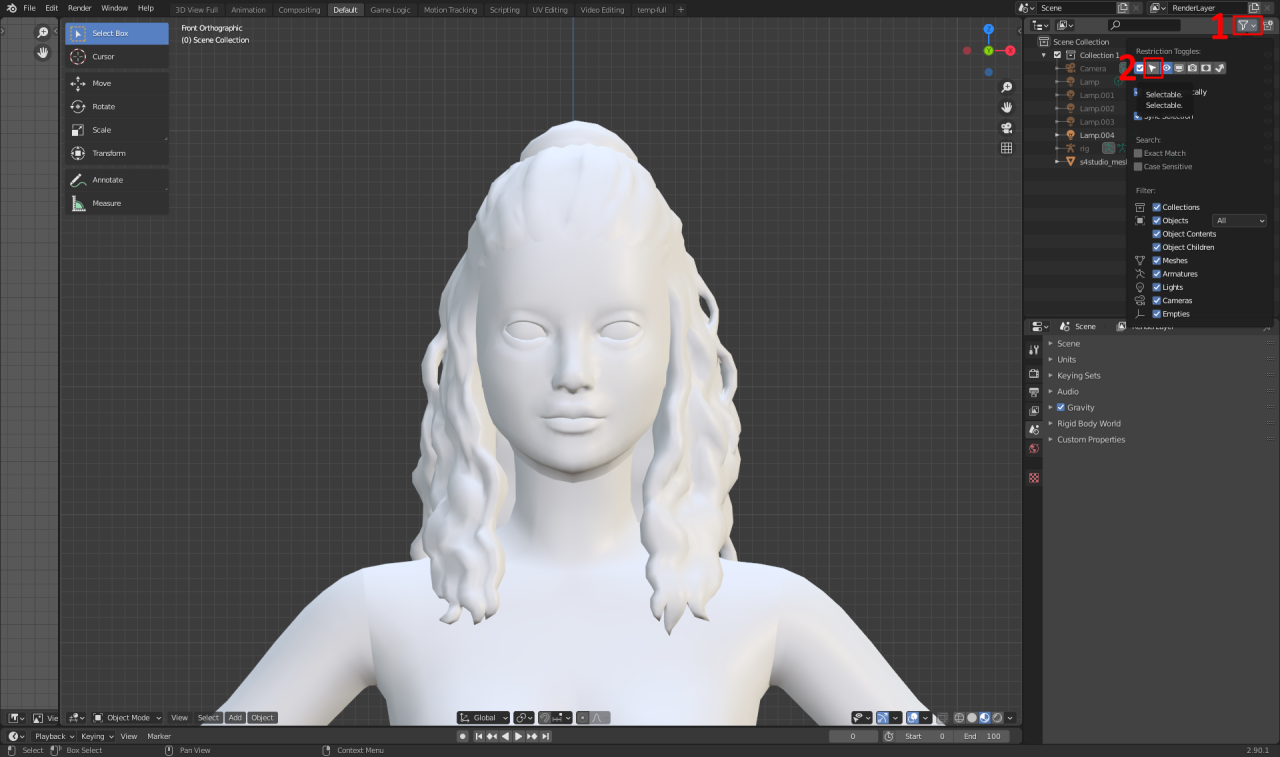Jump to the timeline's first frame
1280x757 pixels.
tap(479, 736)
